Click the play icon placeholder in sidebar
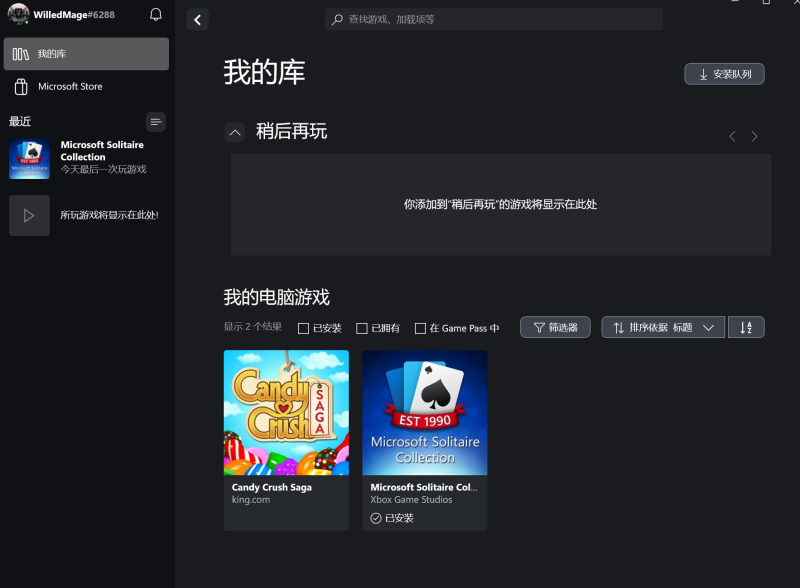 tap(29, 215)
